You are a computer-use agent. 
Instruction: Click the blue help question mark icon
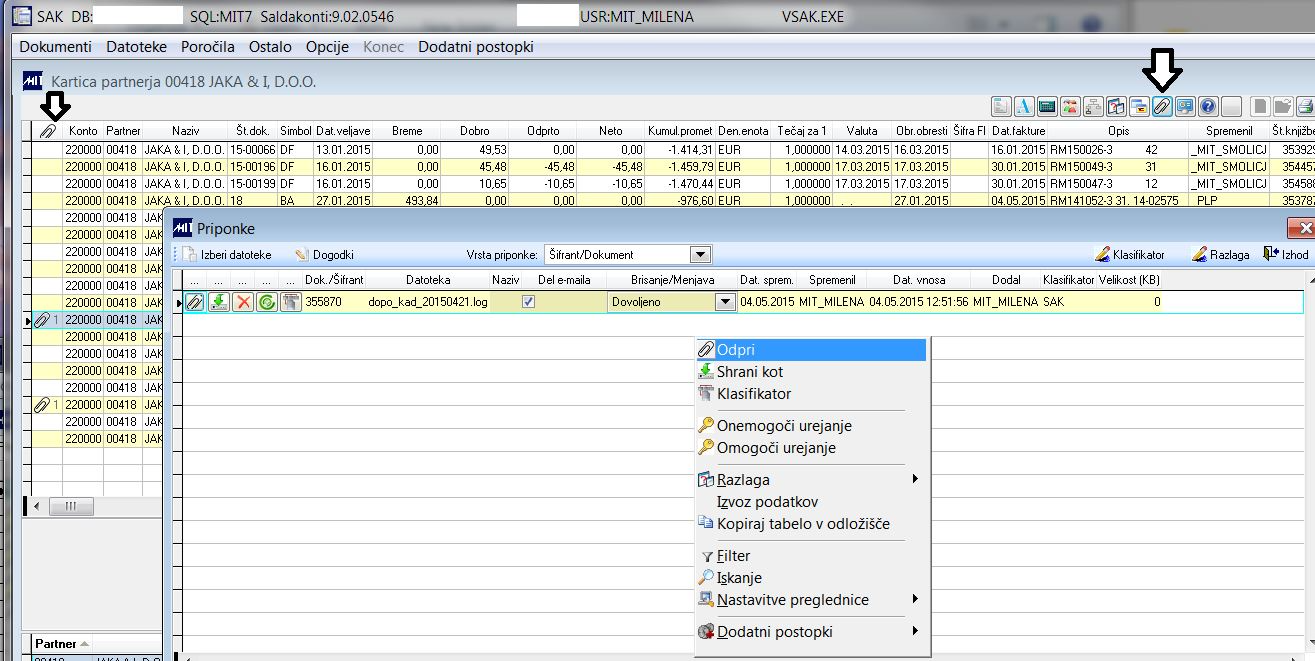[1207, 106]
